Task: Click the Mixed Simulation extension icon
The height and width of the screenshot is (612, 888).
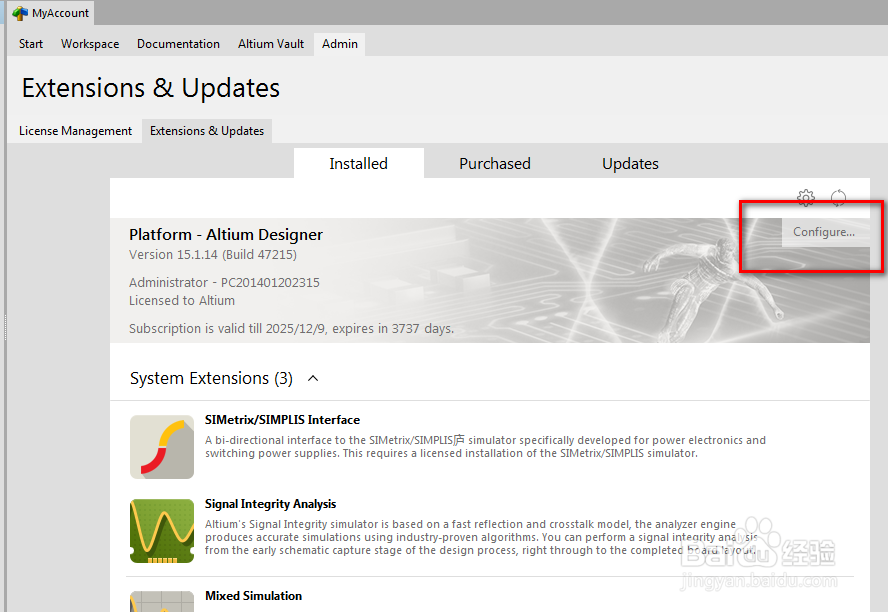Action: pos(162,601)
